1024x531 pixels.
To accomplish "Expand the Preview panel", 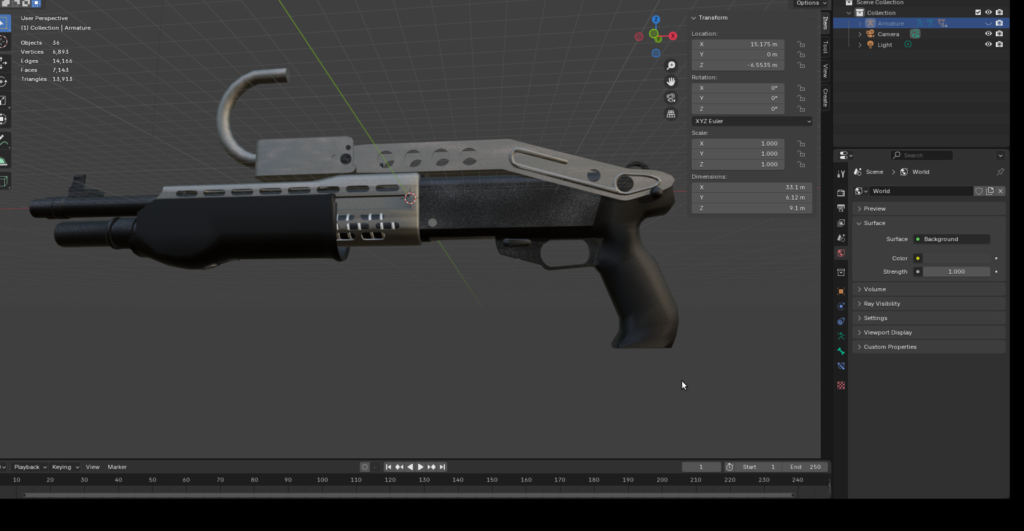I will [x=929, y=208].
